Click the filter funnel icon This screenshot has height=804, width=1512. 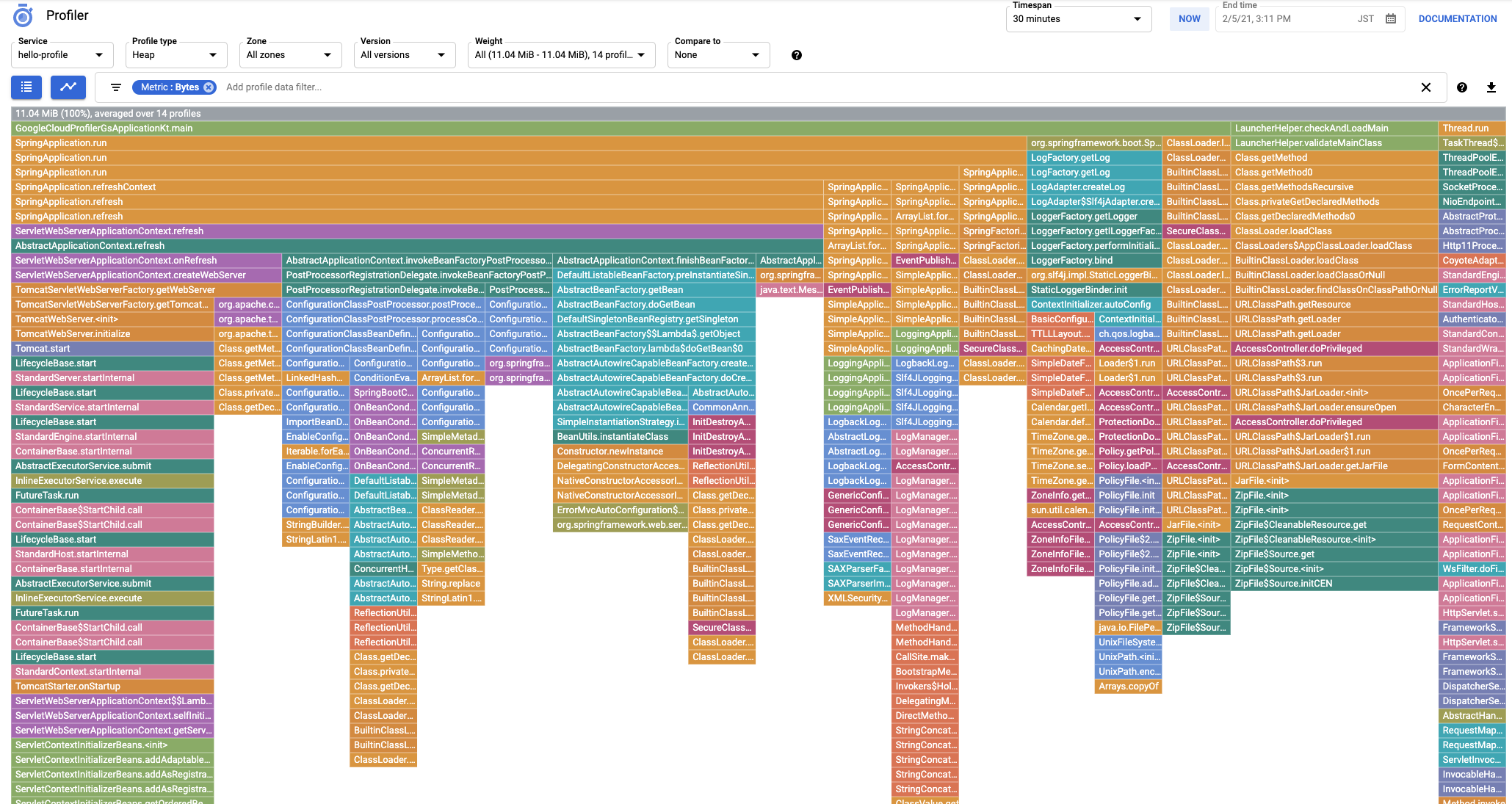click(115, 87)
